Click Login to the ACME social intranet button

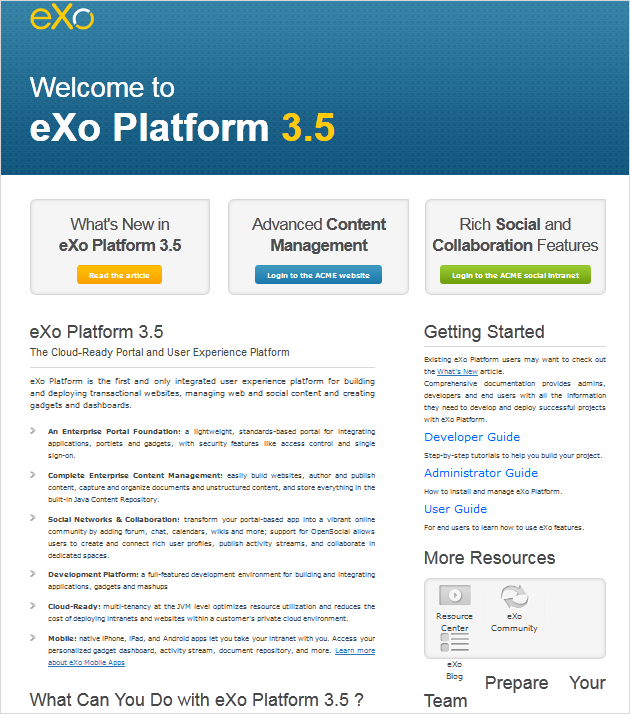point(515,275)
